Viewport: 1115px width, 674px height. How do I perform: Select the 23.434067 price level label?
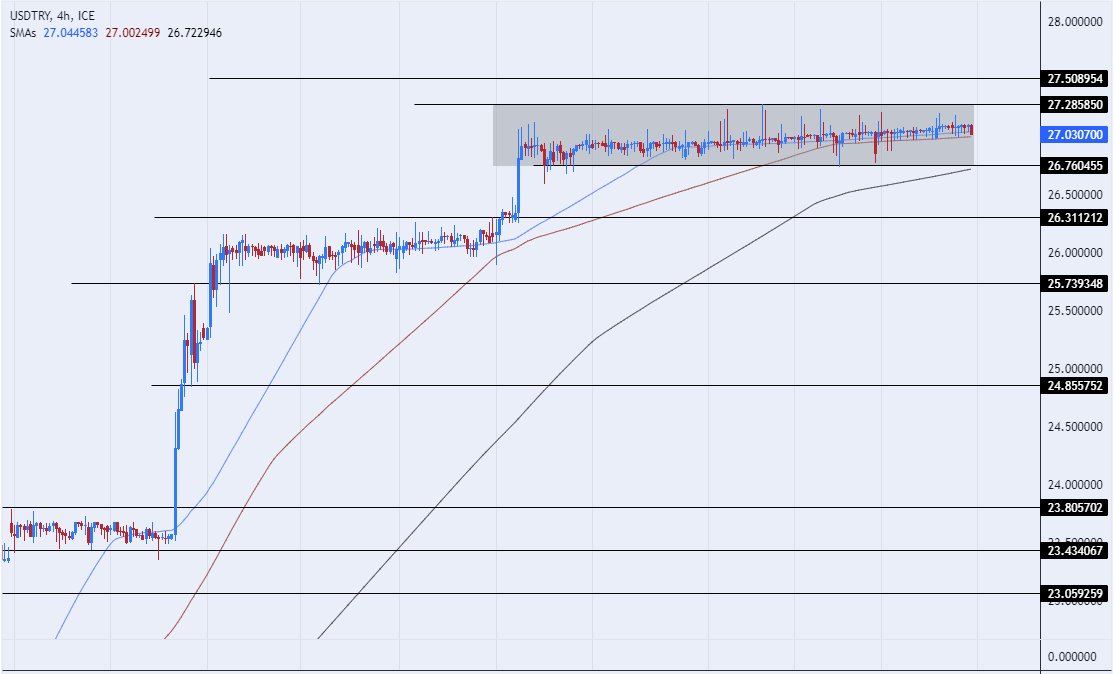tap(1074, 550)
